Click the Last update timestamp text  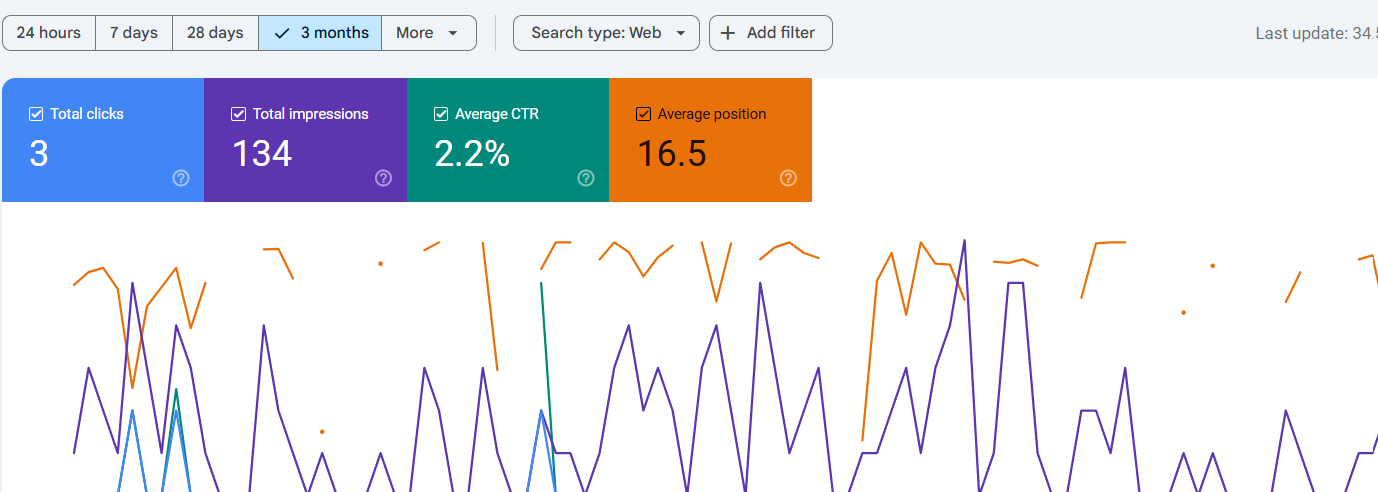coord(1314,33)
